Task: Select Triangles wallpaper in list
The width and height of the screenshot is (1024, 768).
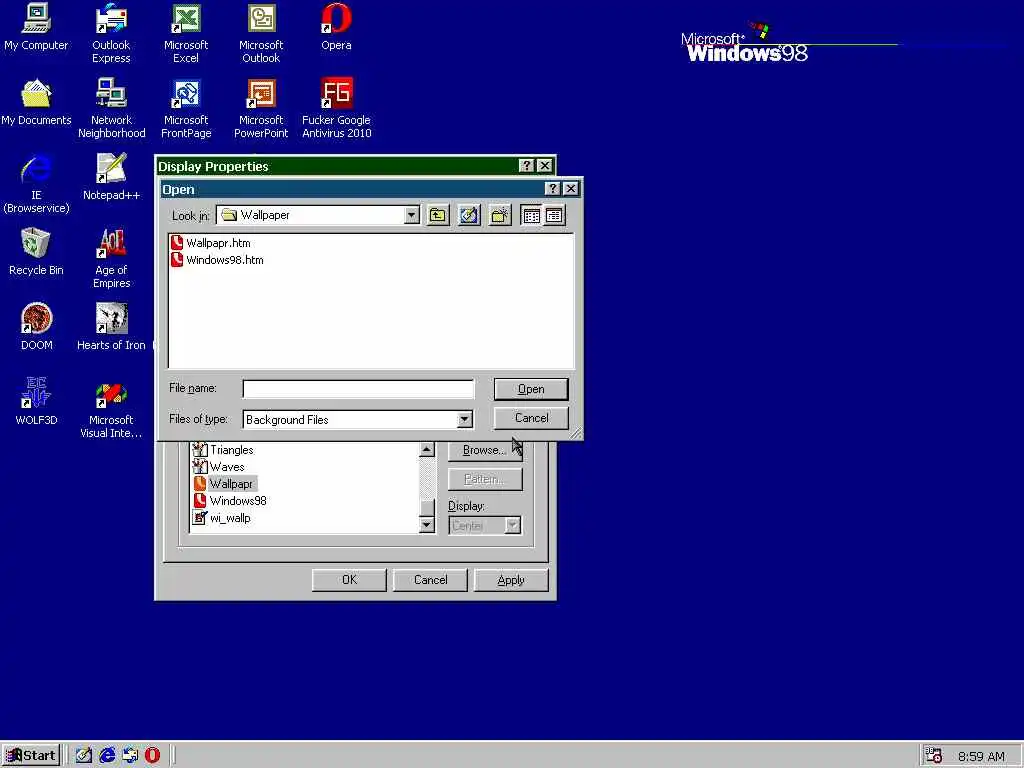Action: point(223,450)
